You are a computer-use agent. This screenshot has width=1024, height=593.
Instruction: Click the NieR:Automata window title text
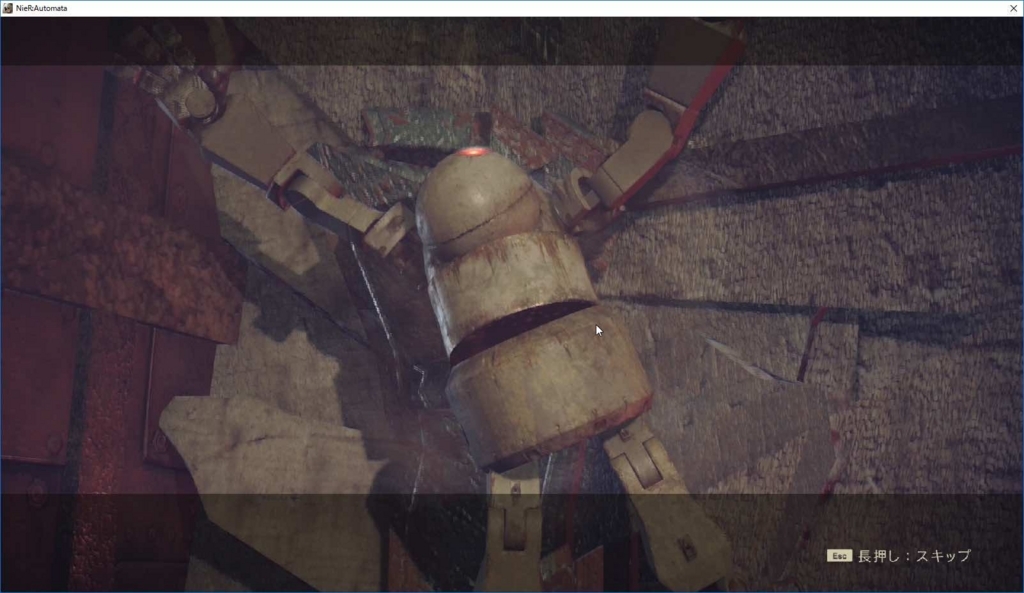coord(41,8)
